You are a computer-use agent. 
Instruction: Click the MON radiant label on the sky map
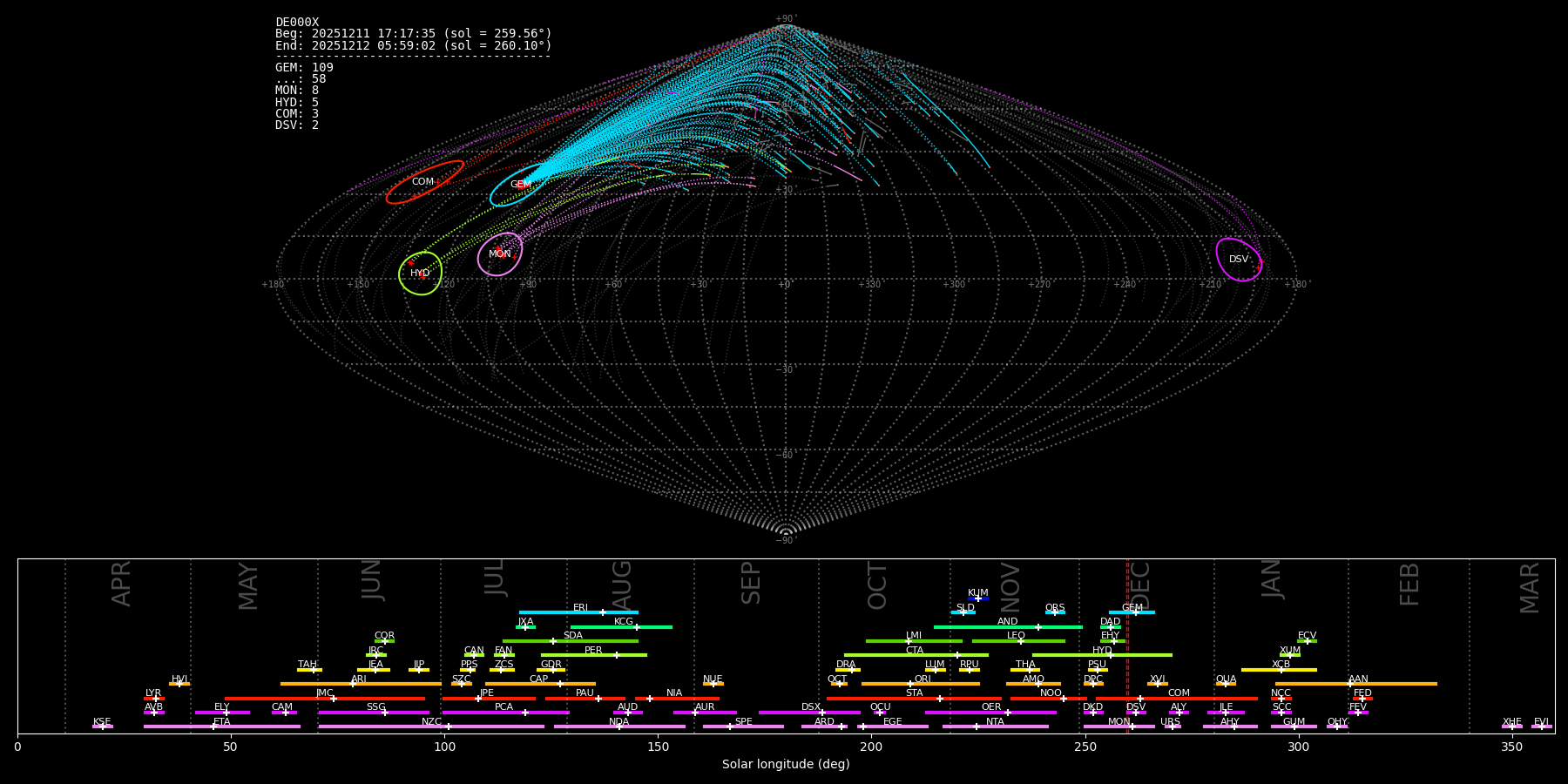500,254
